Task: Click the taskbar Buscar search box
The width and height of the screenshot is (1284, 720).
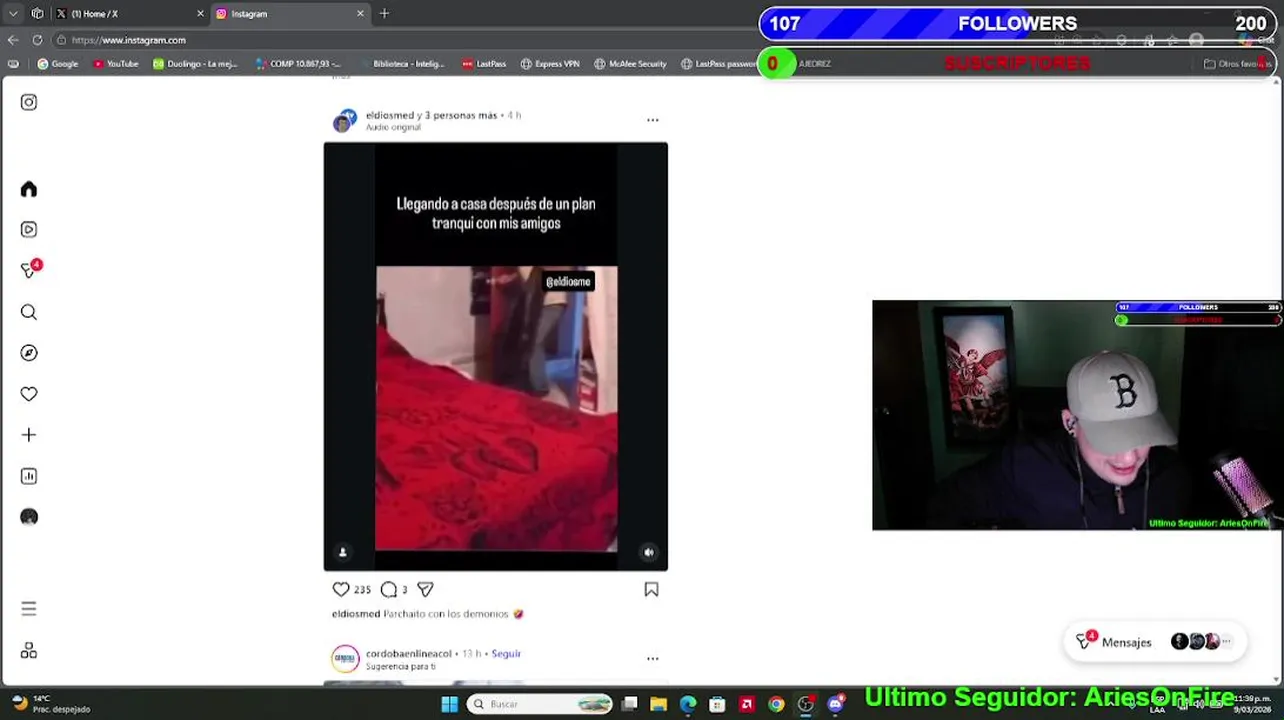Action: pyautogui.click(x=539, y=704)
